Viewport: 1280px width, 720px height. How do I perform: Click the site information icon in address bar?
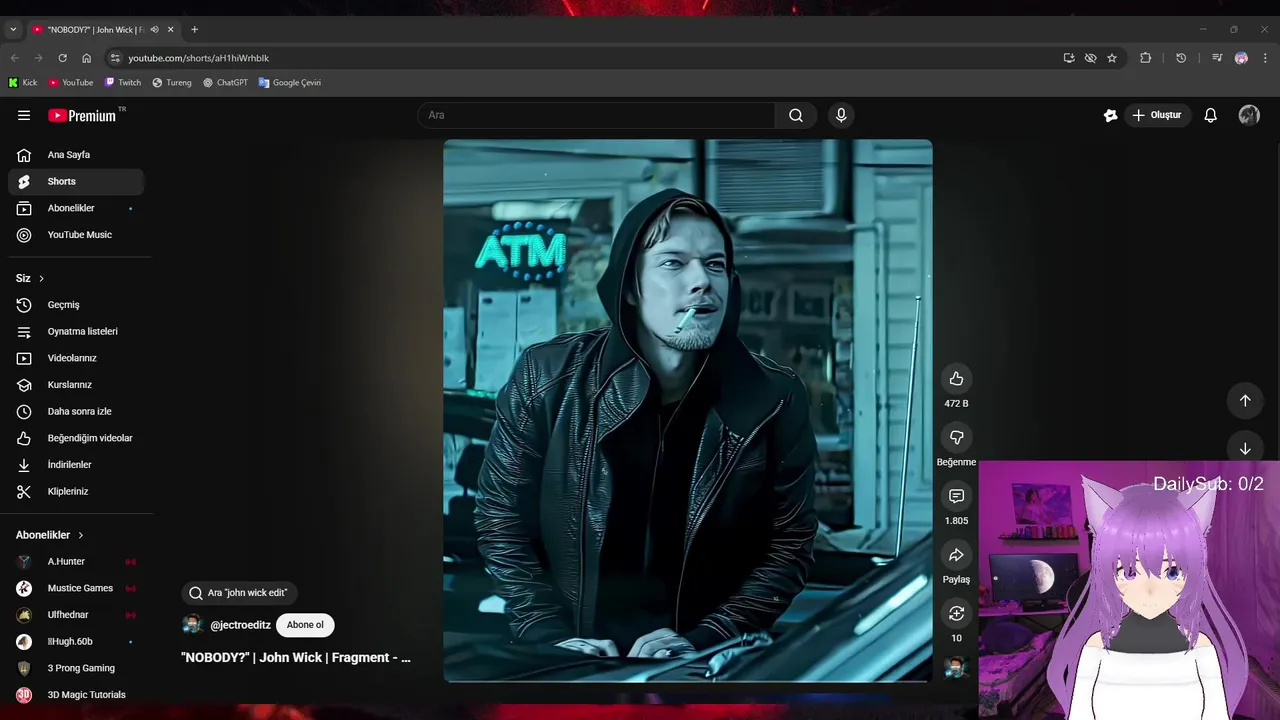[115, 58]
